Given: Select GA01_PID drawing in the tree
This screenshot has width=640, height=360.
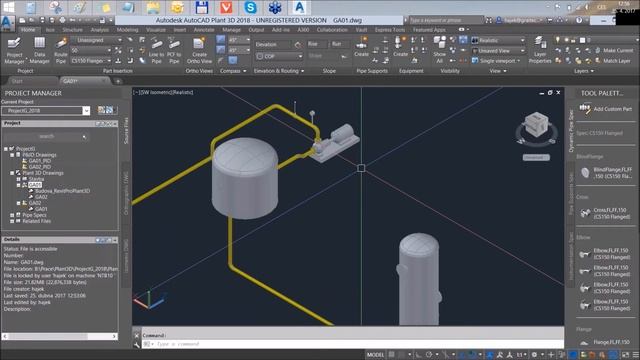Looking at the screenshot, I should 39,161.
